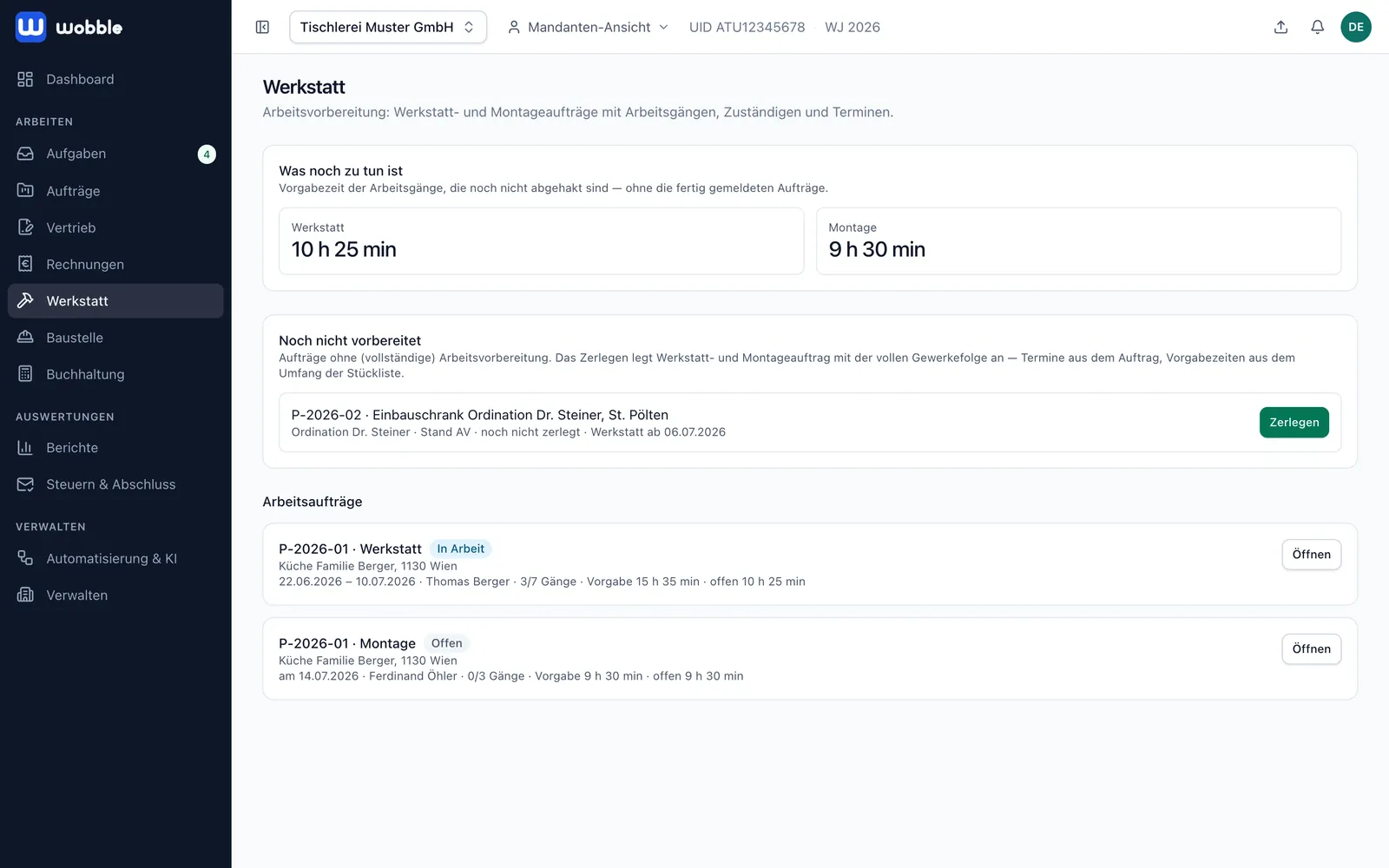
Task: Click the Baustelle hard hat icon
Action: coord(25,338)
